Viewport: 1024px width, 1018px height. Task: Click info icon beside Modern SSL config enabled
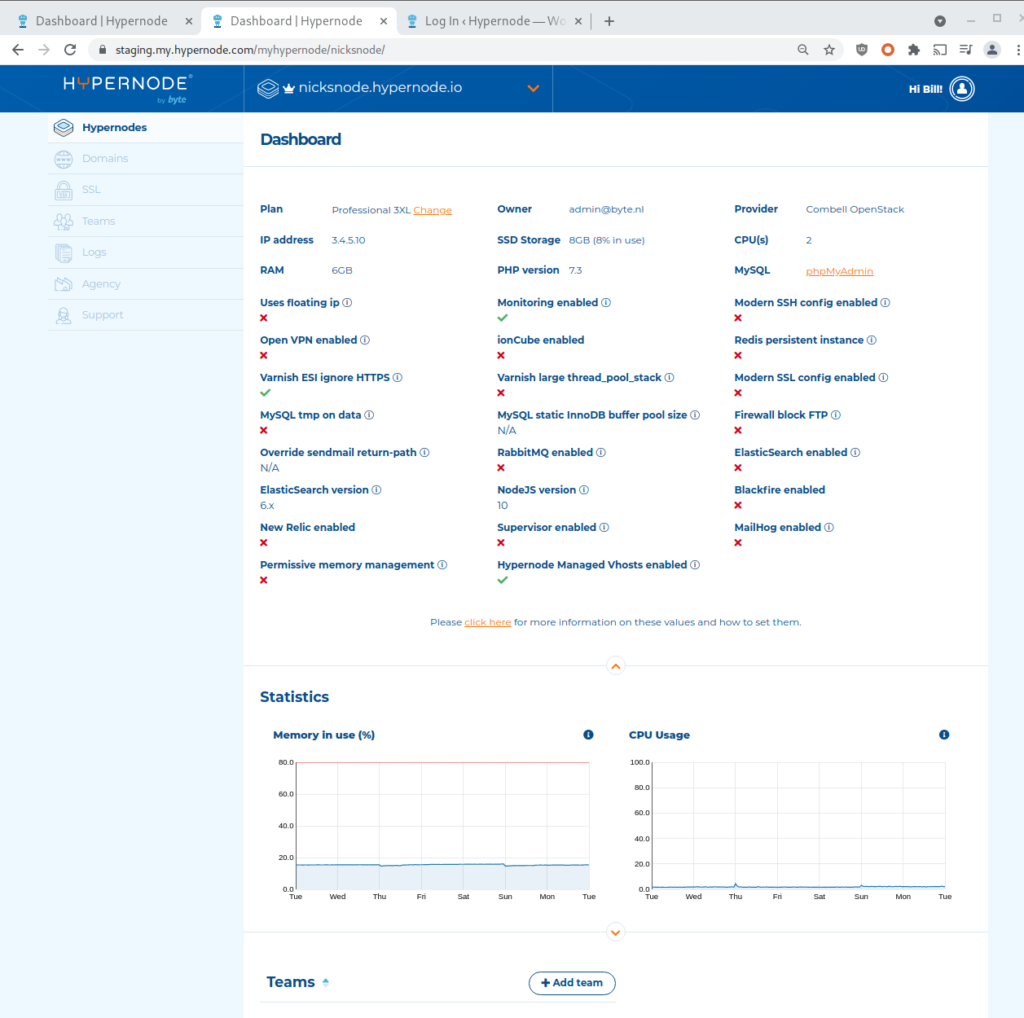[x=883, y=377]
